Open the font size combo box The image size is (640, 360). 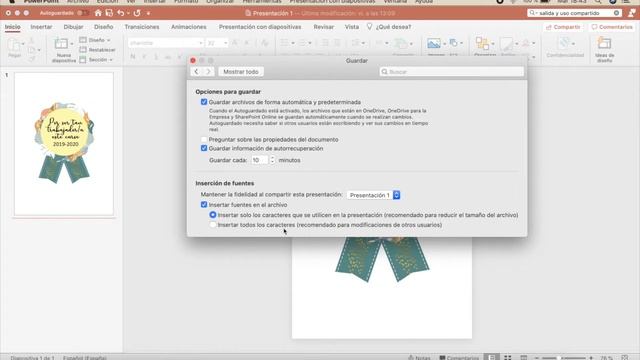point(217,43)
